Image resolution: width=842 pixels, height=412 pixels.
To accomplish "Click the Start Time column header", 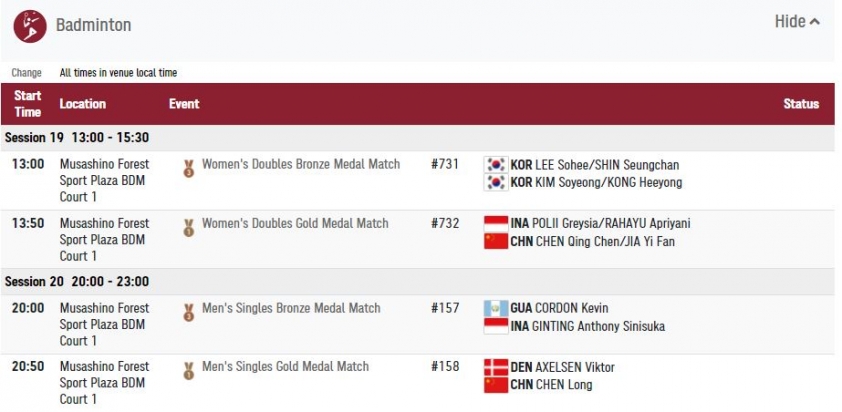I will coord(27,104).
